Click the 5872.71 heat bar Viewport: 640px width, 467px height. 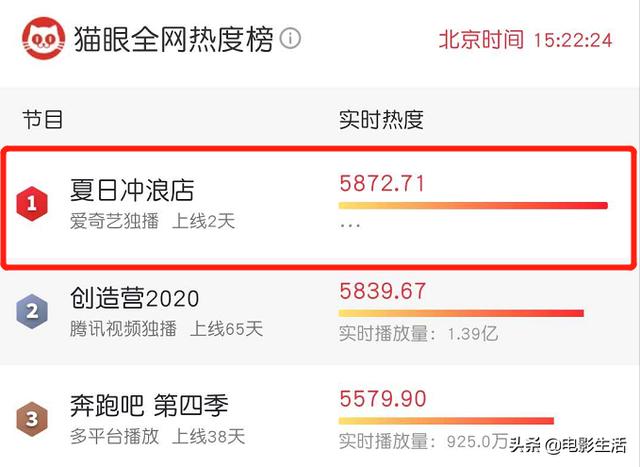tap(473, 206)
